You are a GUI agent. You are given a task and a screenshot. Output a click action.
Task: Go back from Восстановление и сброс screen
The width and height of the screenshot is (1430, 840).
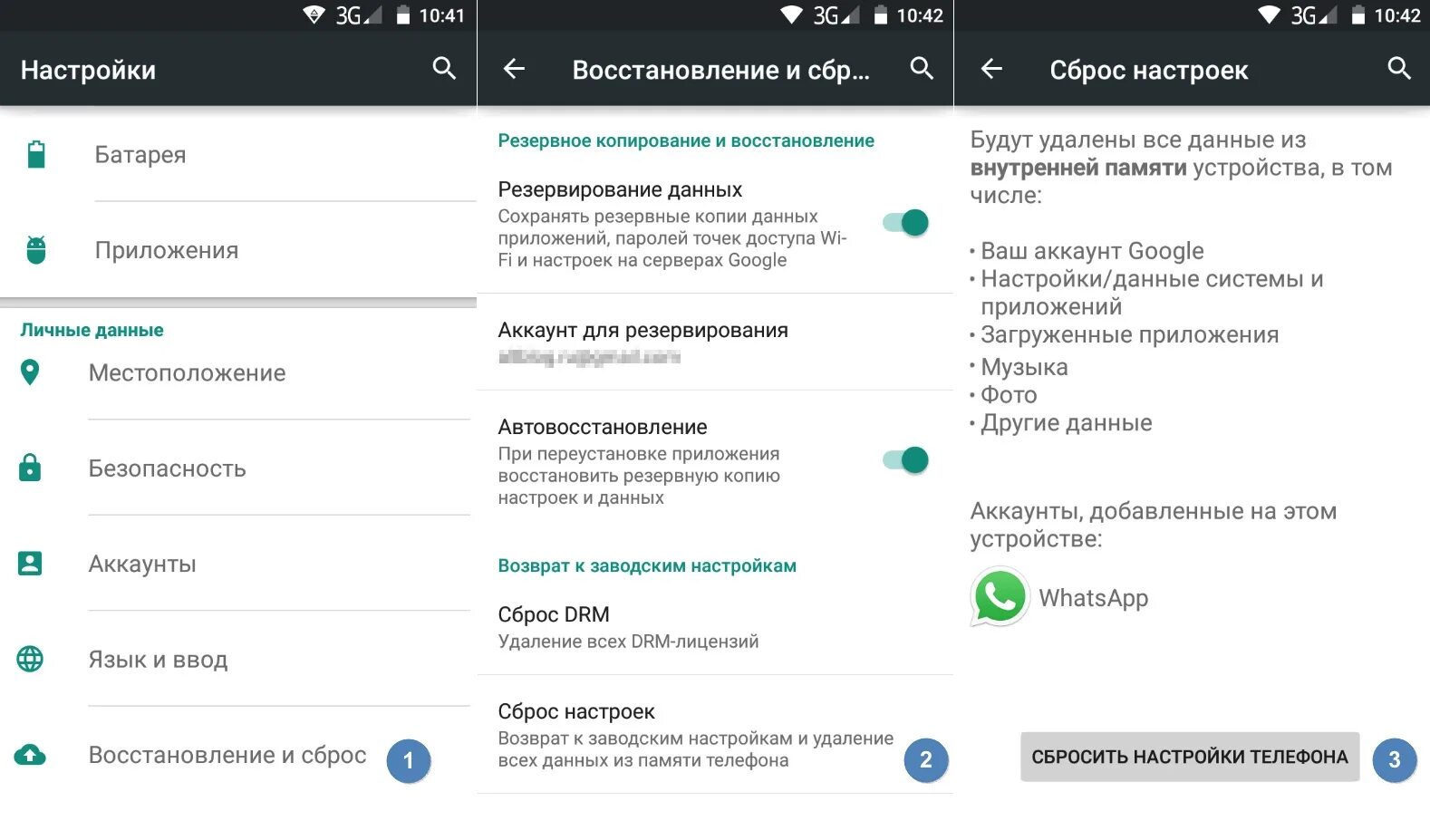514,69
